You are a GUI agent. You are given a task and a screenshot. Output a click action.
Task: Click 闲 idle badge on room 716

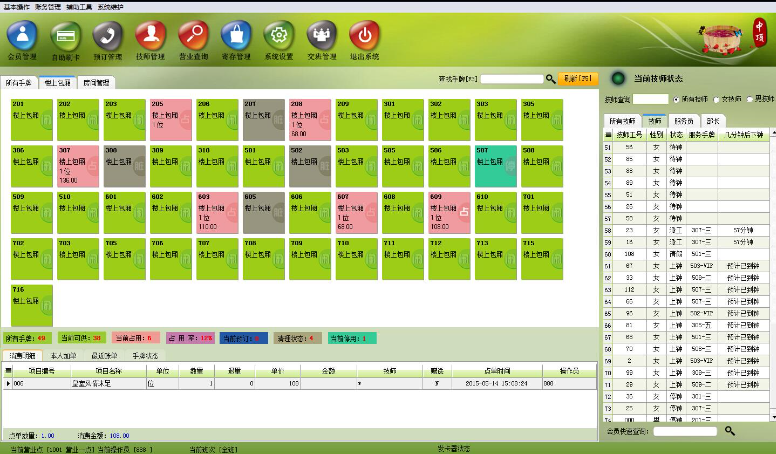tap(46, 305)
